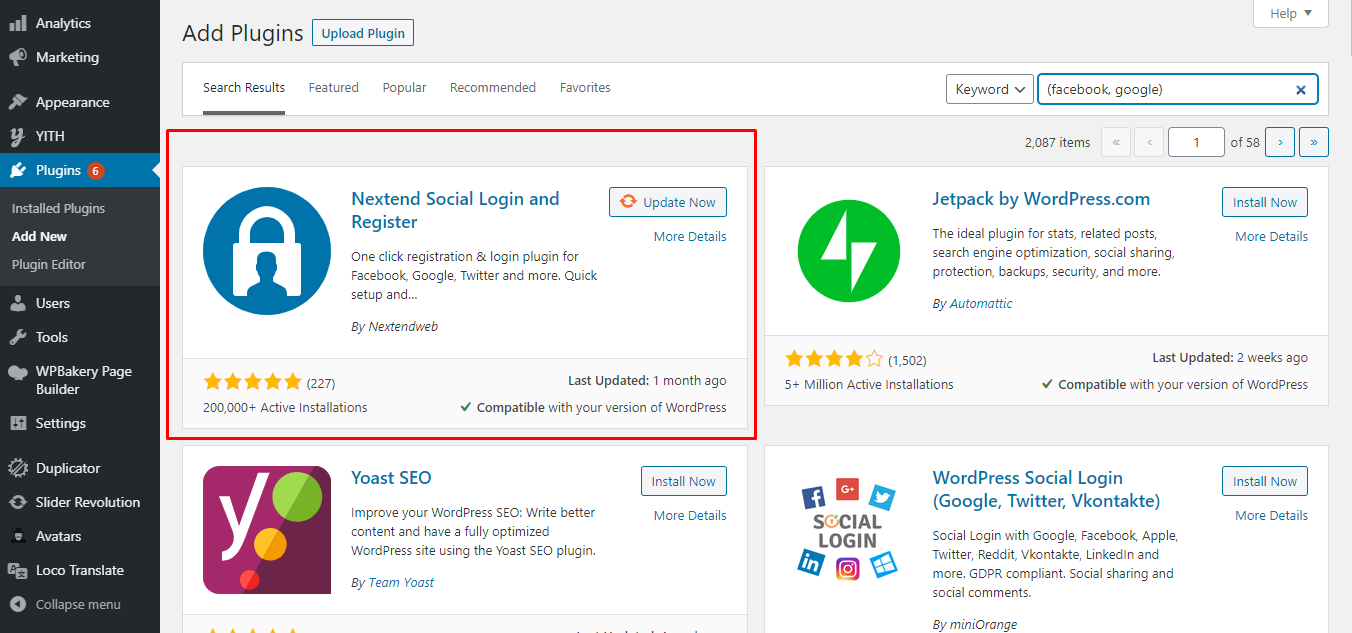Click Install Now for Jetpack
Viewport: 1352px width, 633px height.
point(1265,202)
